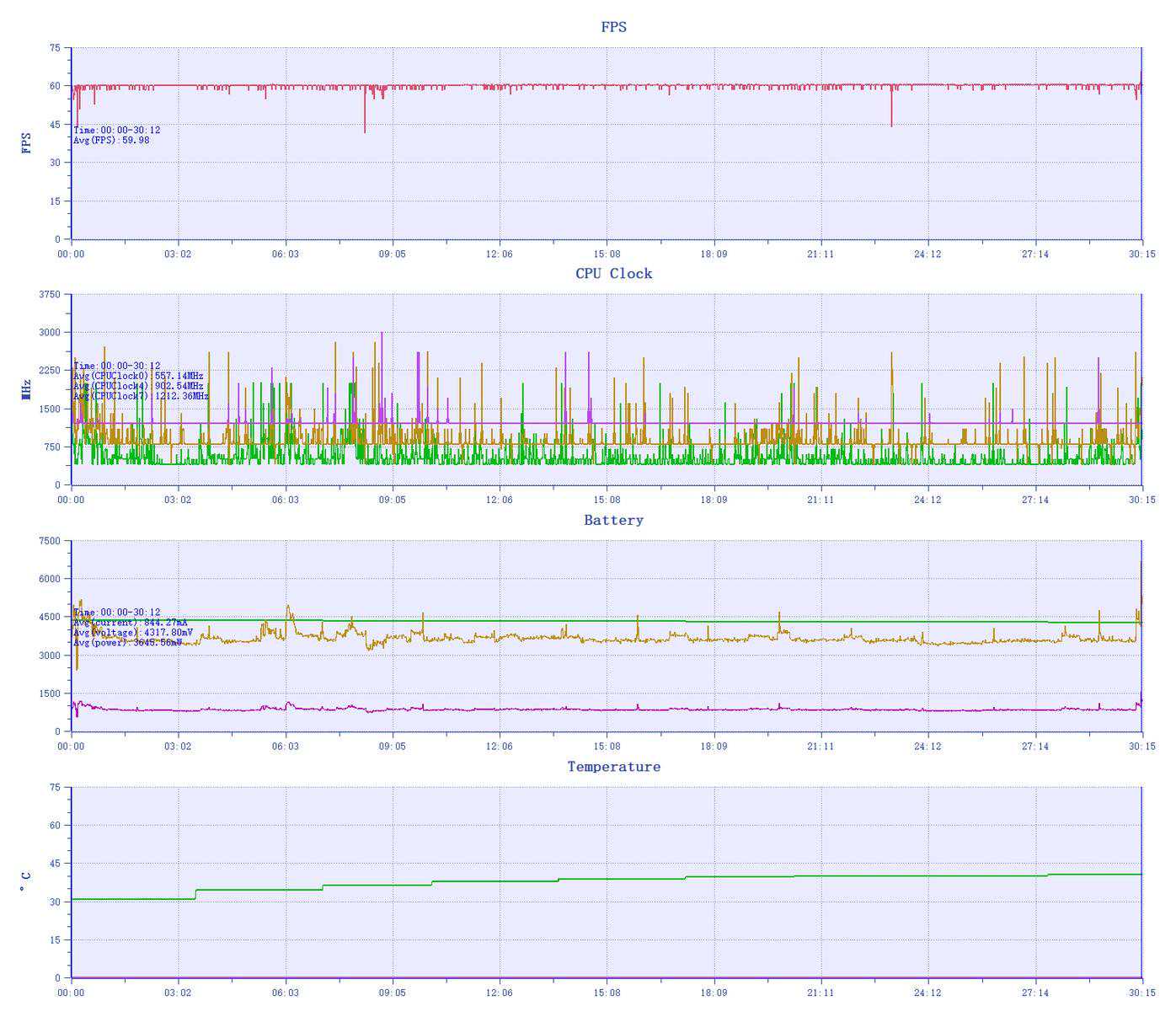Image resolution: width=1176 pixels, height=1017 pixels.
Task: Click the 3750 value on CPU Clock axis
Action: 50,295
